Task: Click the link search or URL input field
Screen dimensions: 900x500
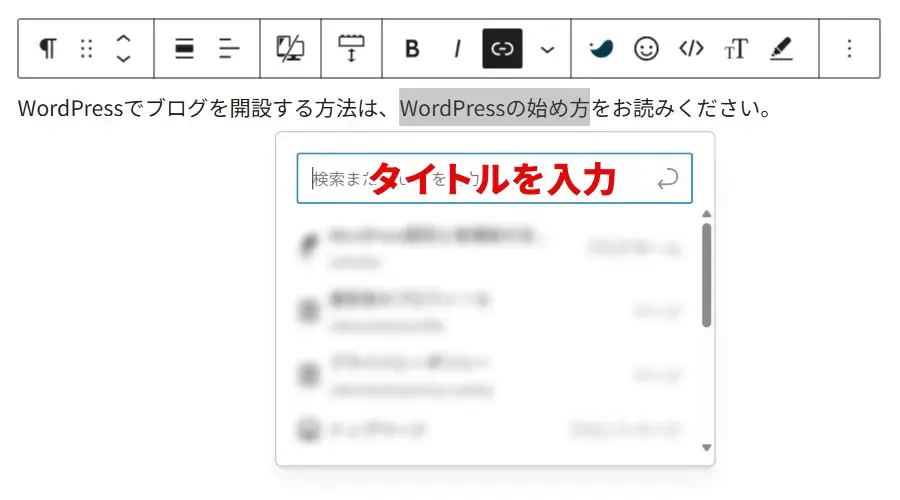Action: click(495, 179)
